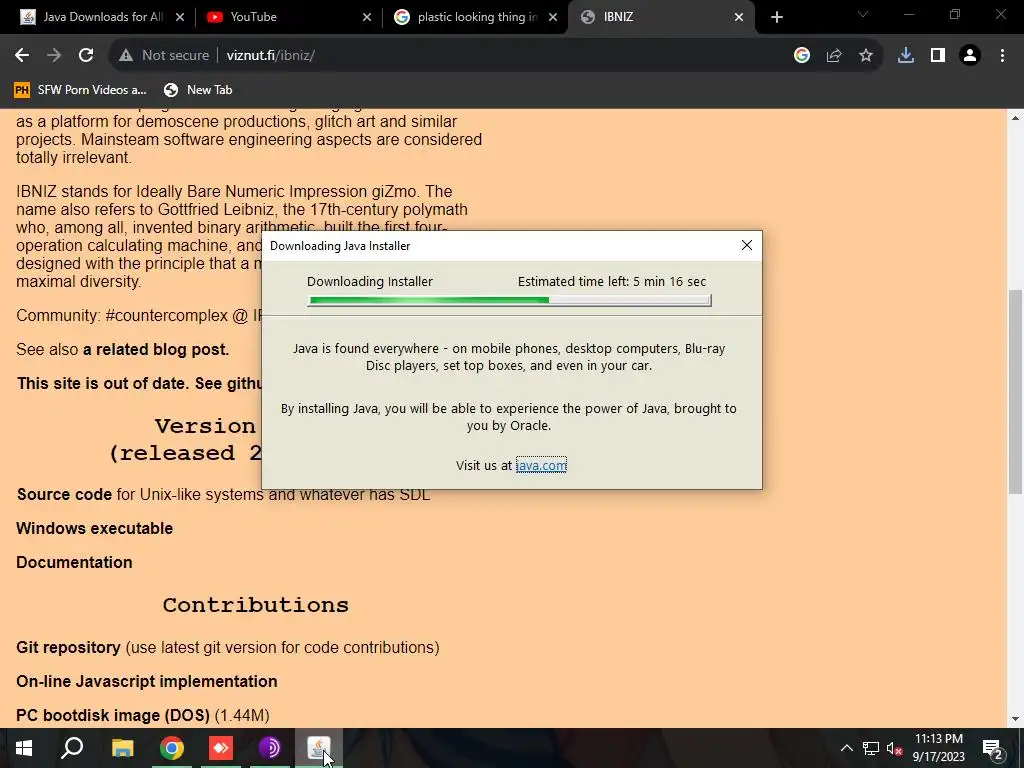Close the Java Downloads tab
This screenshot has height=768, width=1024.
[x=180, y=17]
